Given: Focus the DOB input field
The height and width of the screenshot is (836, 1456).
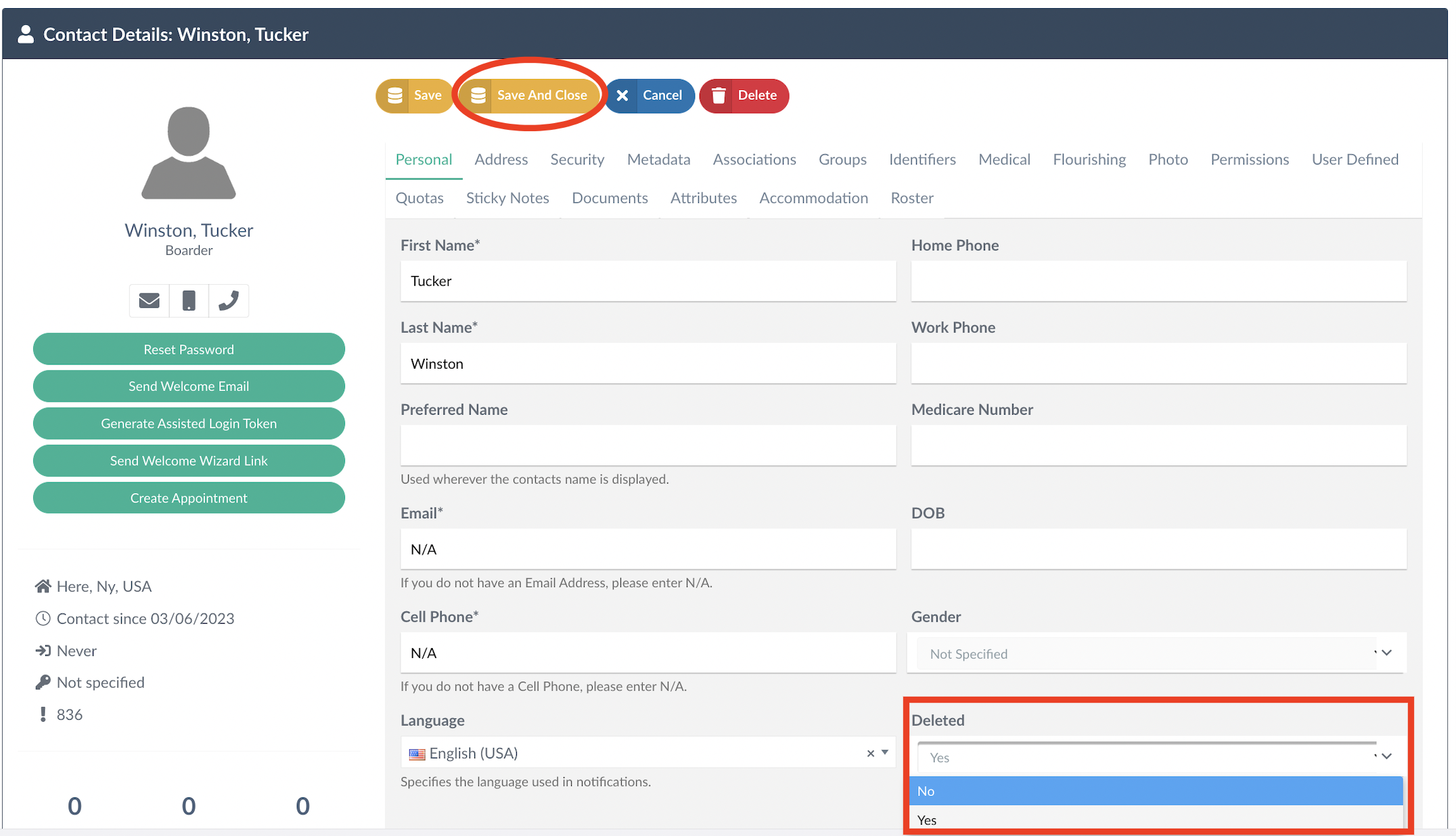Looking at the screenshot, I should click(x=1158, y=549).
